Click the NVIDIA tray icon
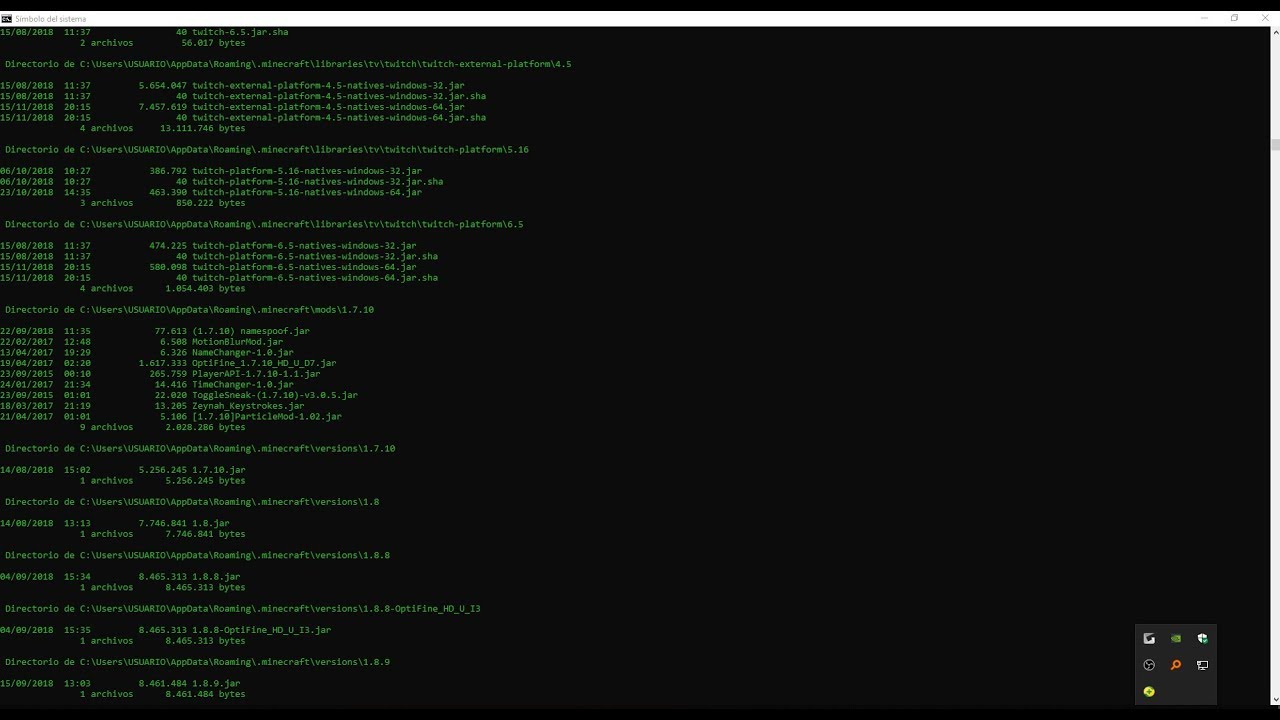 click(x=1176, y=638)
